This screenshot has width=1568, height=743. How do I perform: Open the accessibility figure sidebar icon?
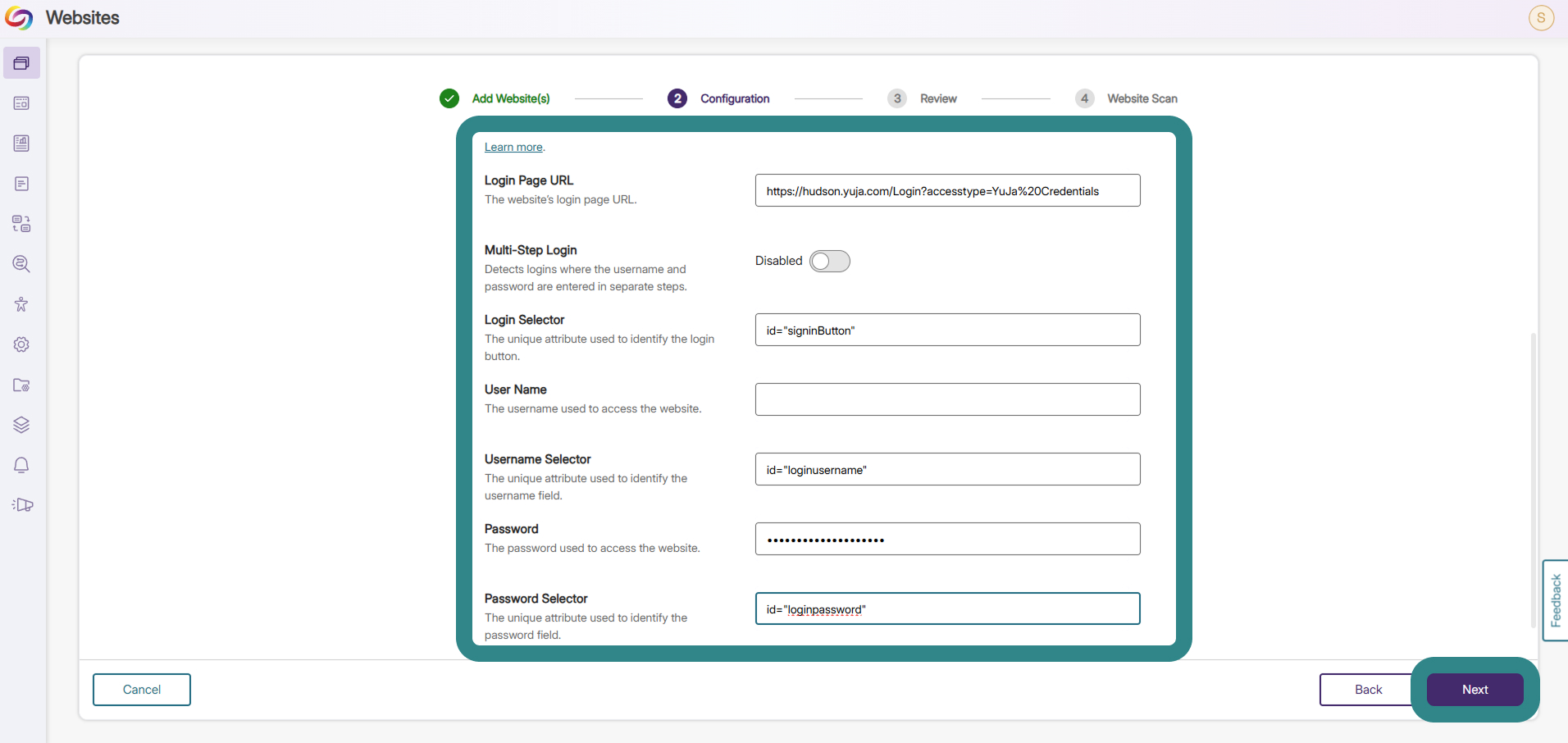click(21, 304)
